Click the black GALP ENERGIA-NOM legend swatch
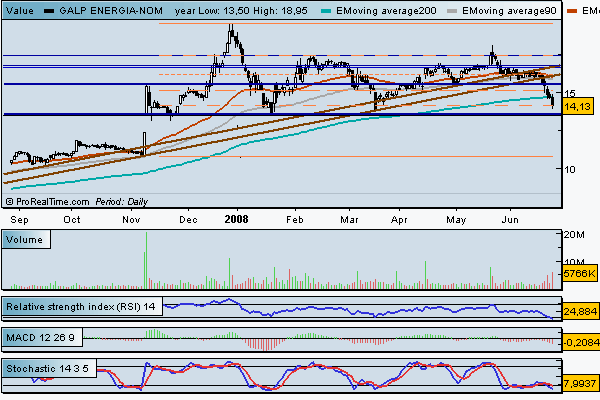The width and height of the screenshot is (600, 400). pyautogui.click(x=49, y=11)
